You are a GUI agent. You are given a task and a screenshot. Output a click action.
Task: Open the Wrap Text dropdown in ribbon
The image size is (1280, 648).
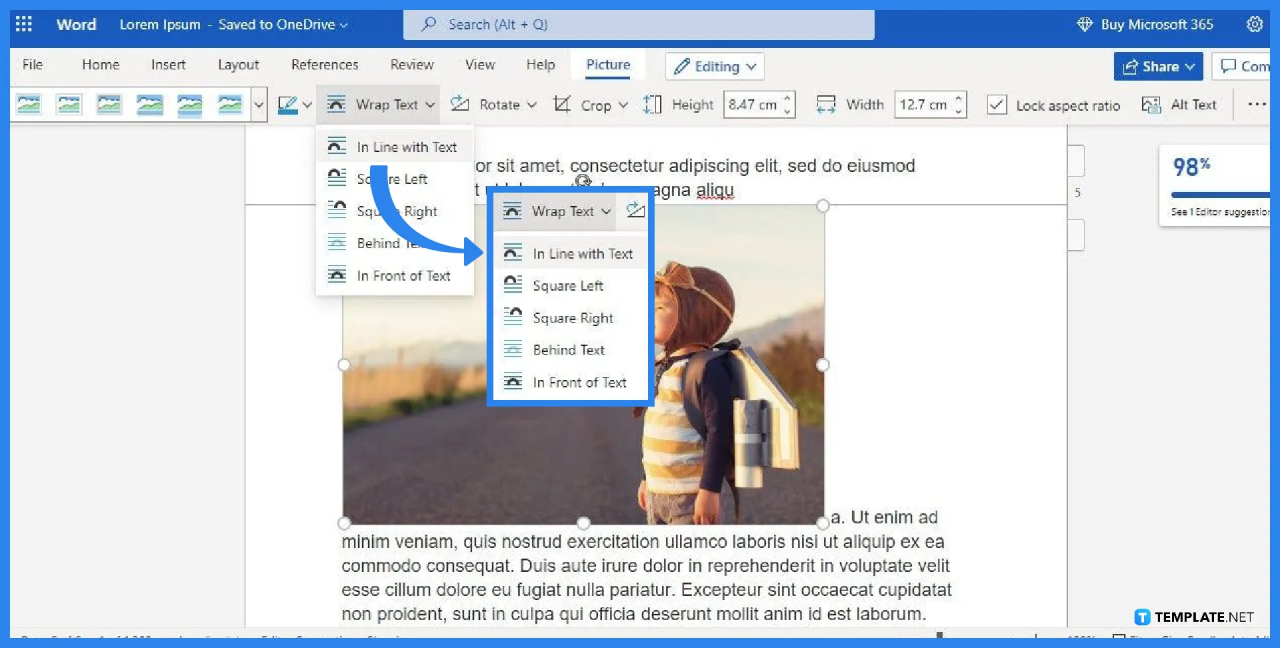(x=382, y=104)
